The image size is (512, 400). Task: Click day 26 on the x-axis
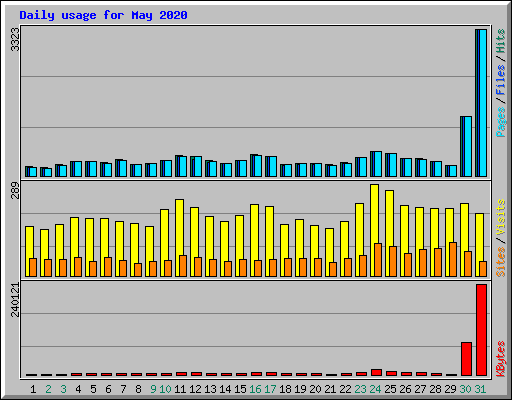pos(405,389)
